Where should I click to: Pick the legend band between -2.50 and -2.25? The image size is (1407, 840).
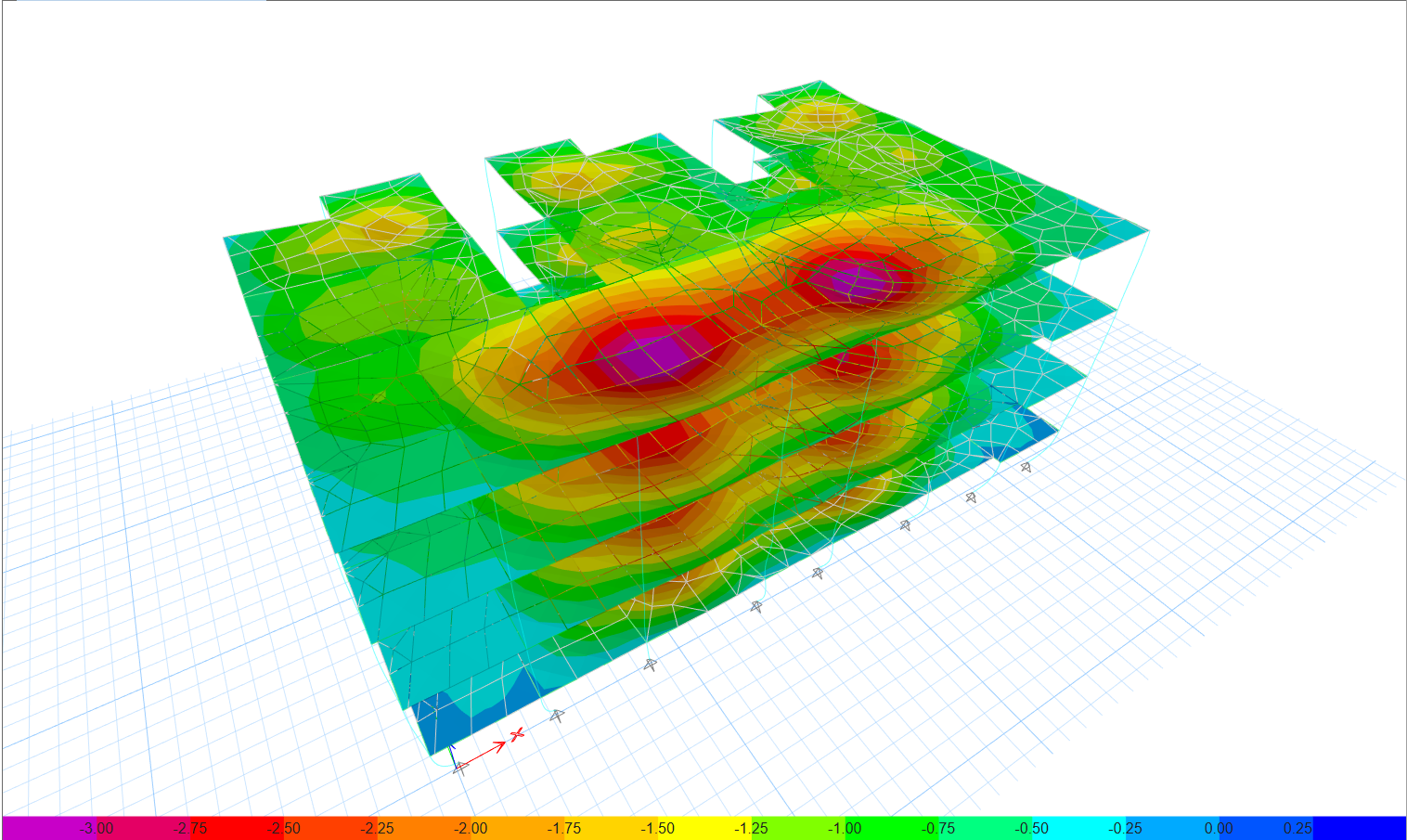coord(329,828)
